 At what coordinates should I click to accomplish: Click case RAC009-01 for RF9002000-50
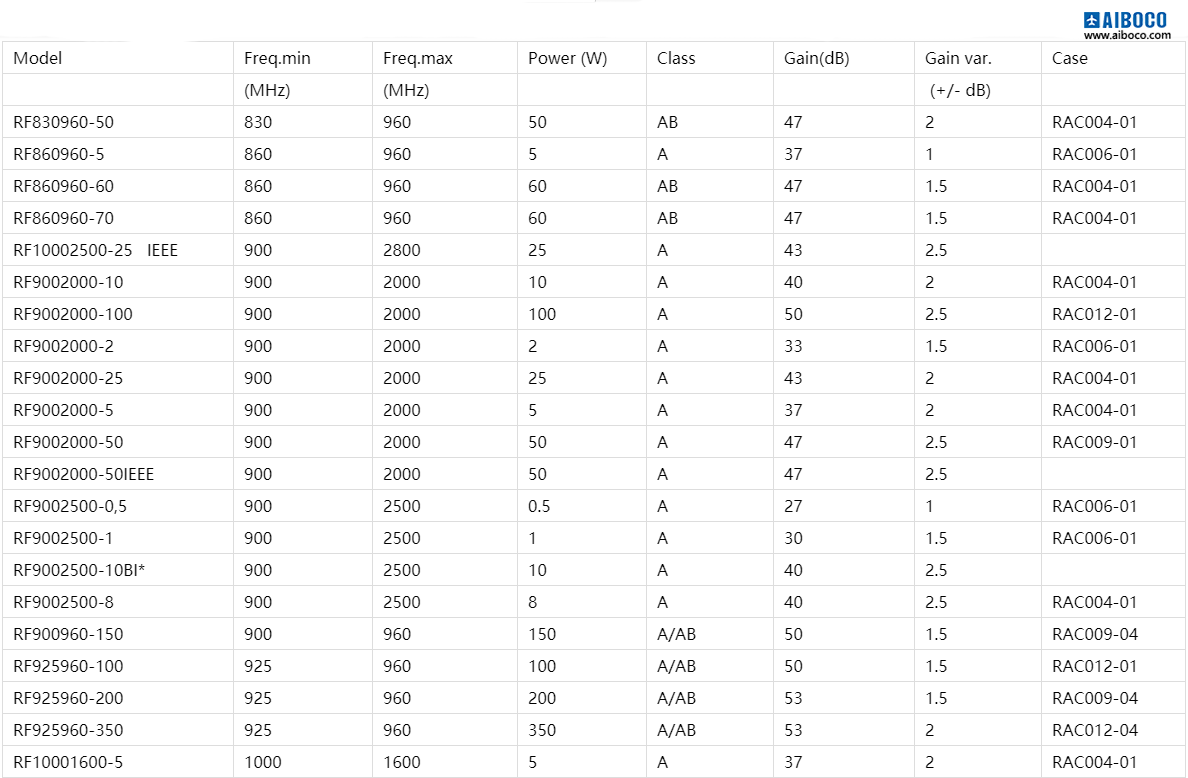pos(1094,442)
